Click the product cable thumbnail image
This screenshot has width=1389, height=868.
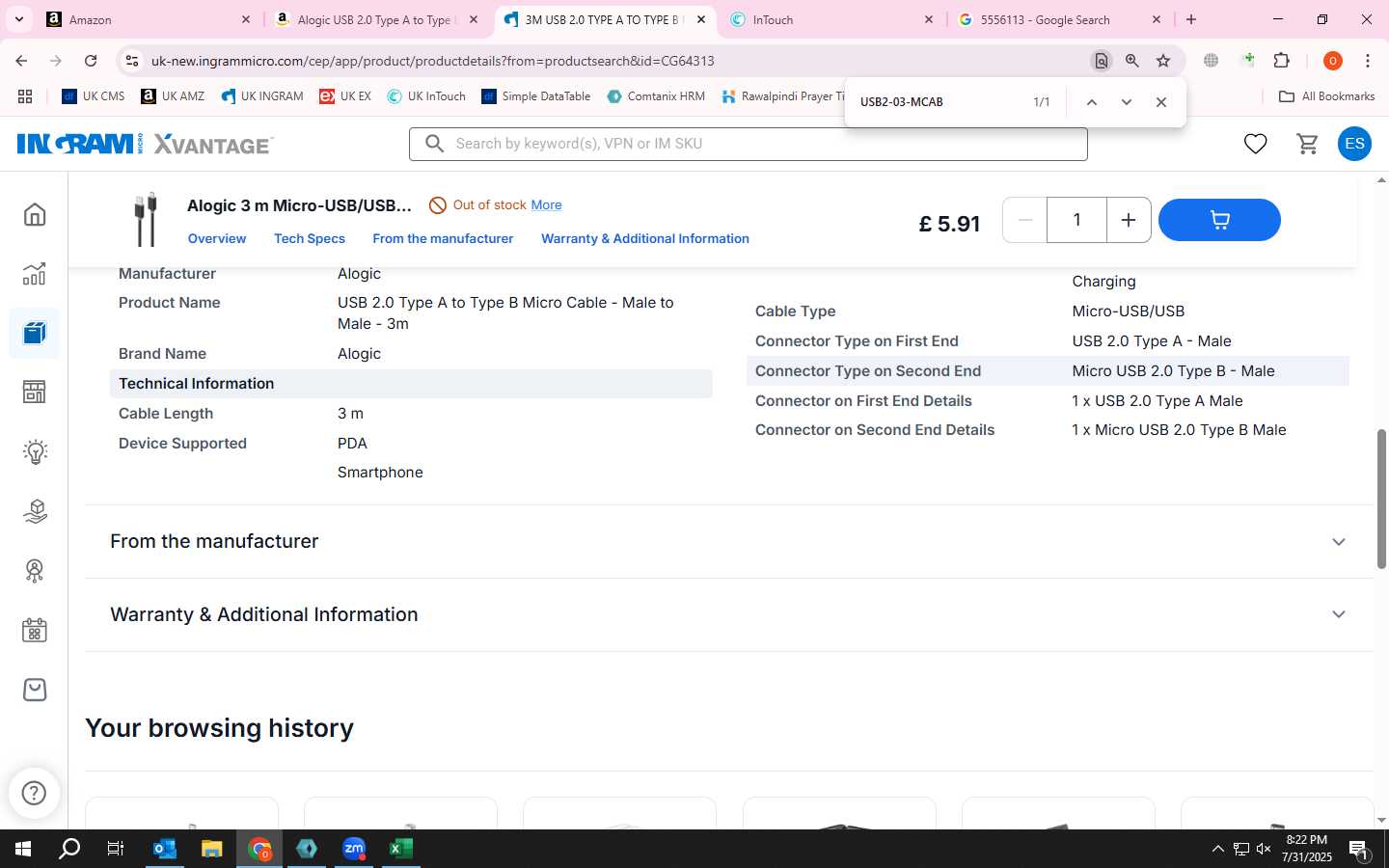click(146, 219)
